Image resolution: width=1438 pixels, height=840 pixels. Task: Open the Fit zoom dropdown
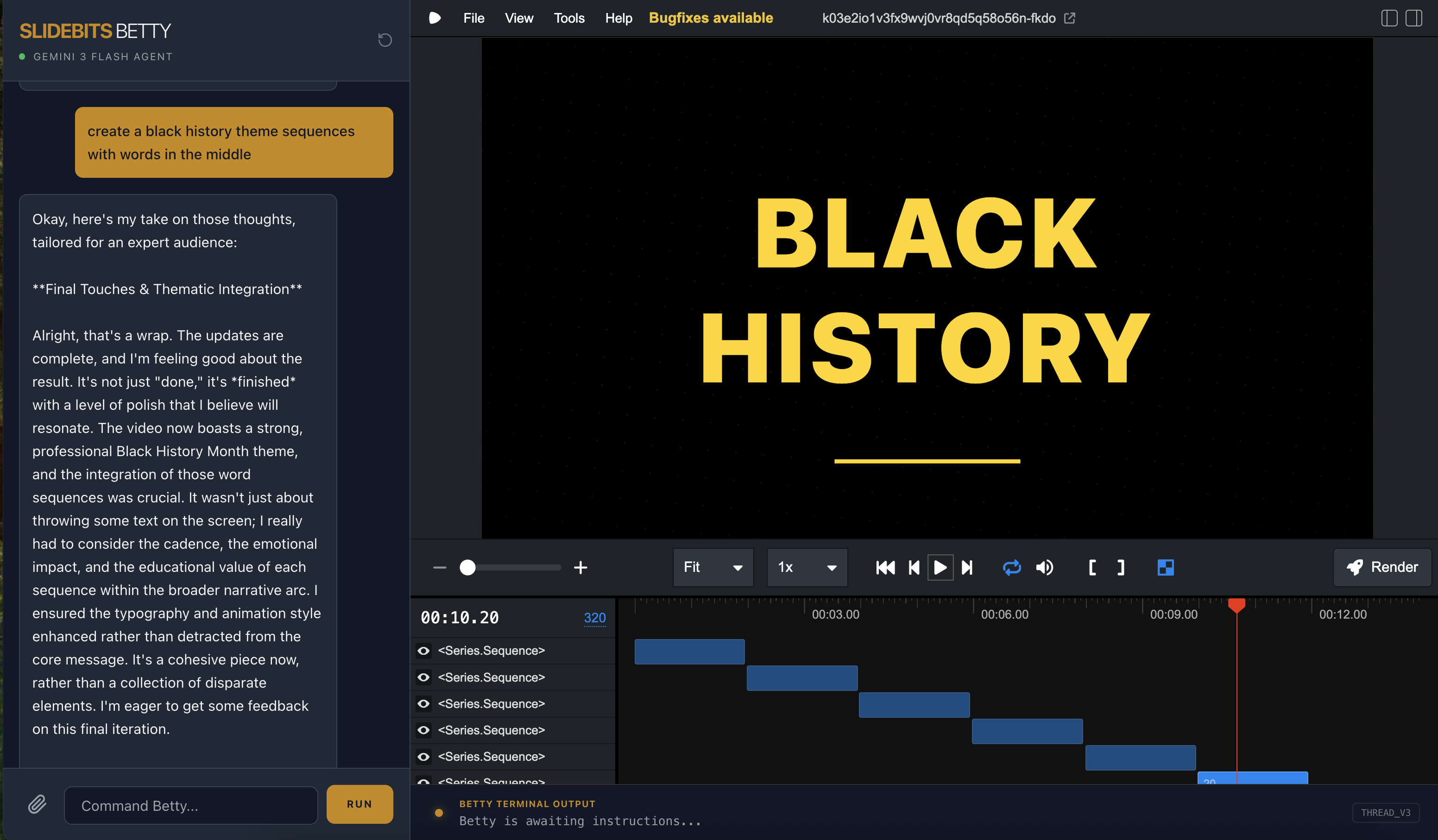[x=713, y=567]
